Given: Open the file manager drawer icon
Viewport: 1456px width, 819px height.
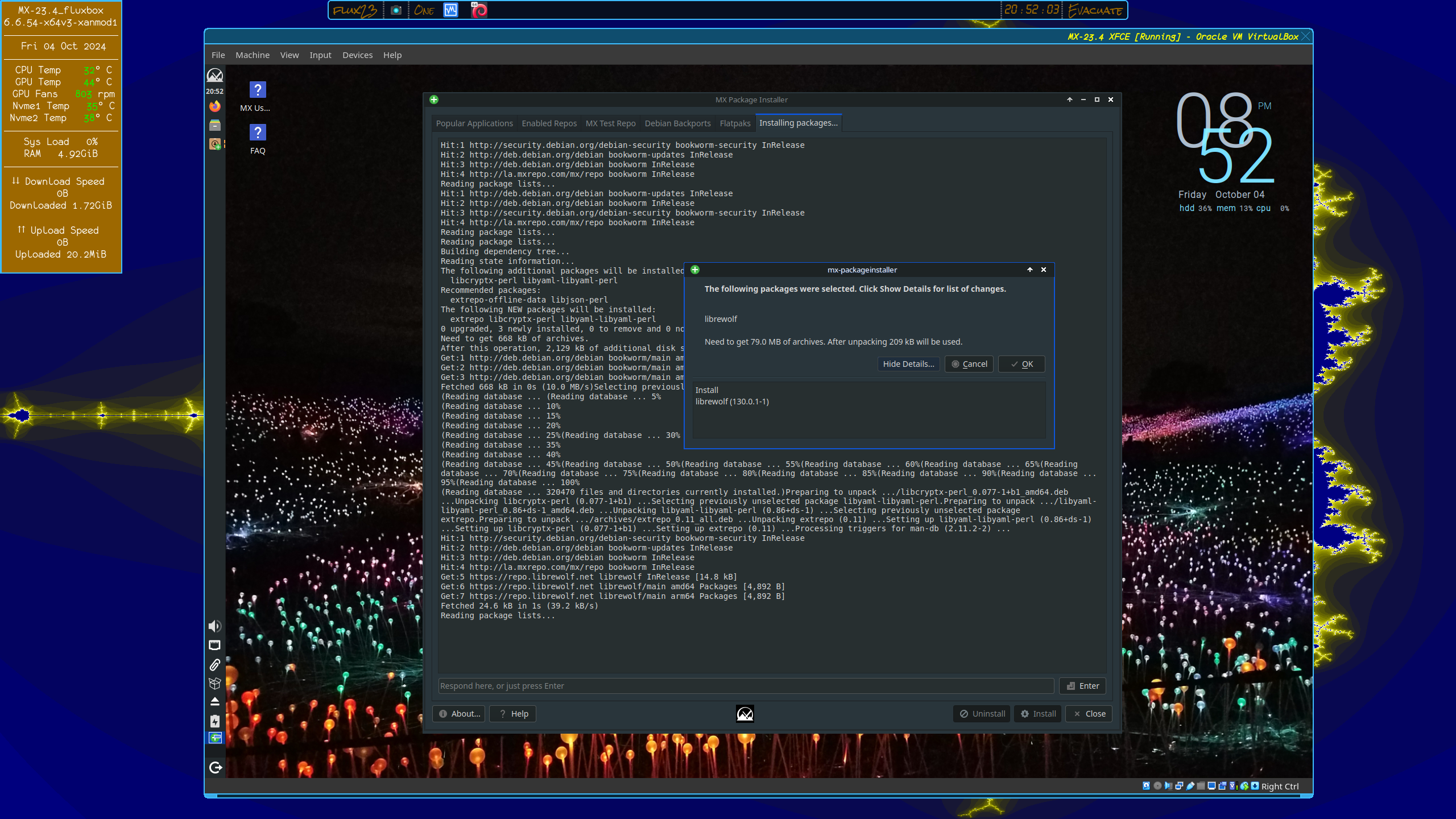Looking at the screenshot, I should pos(215,125).
